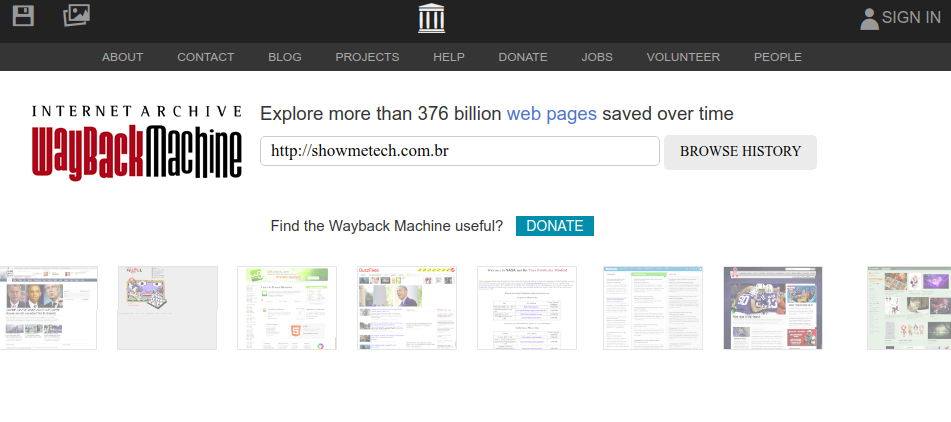Screen dimensions: 951x422
Task: Select VOLUNTEER in the navigation bar
Action: (x=683, y=57)
